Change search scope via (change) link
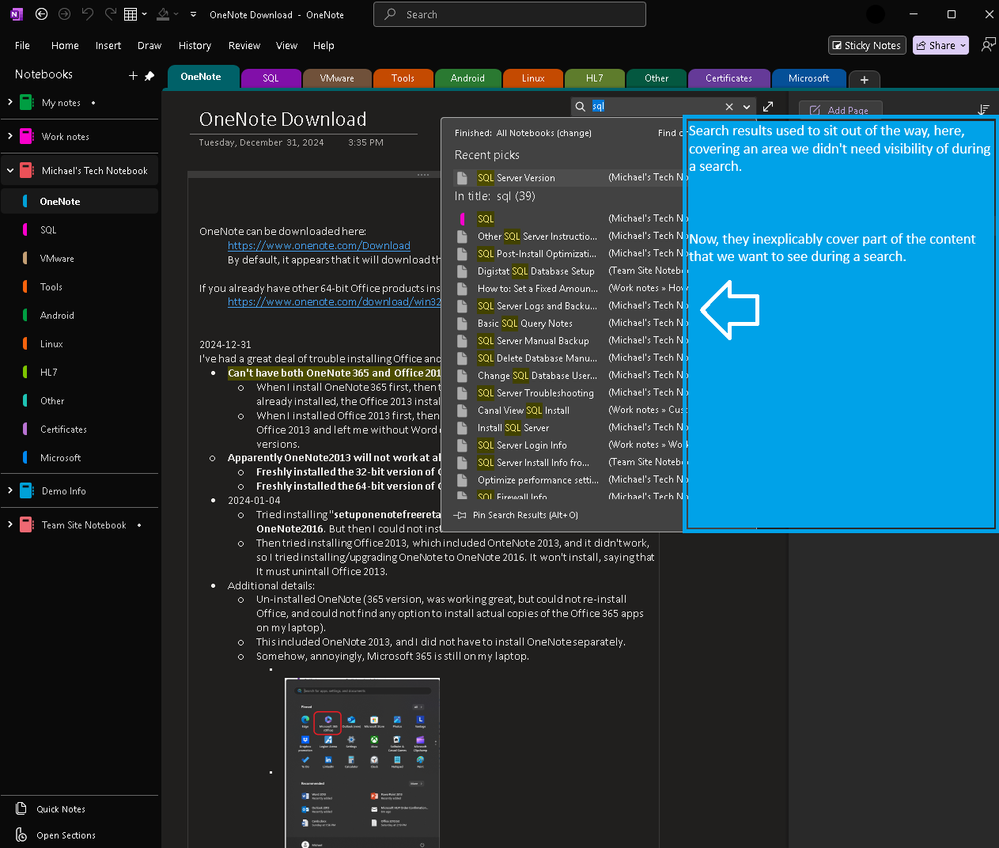 click(x=574, y=133)
